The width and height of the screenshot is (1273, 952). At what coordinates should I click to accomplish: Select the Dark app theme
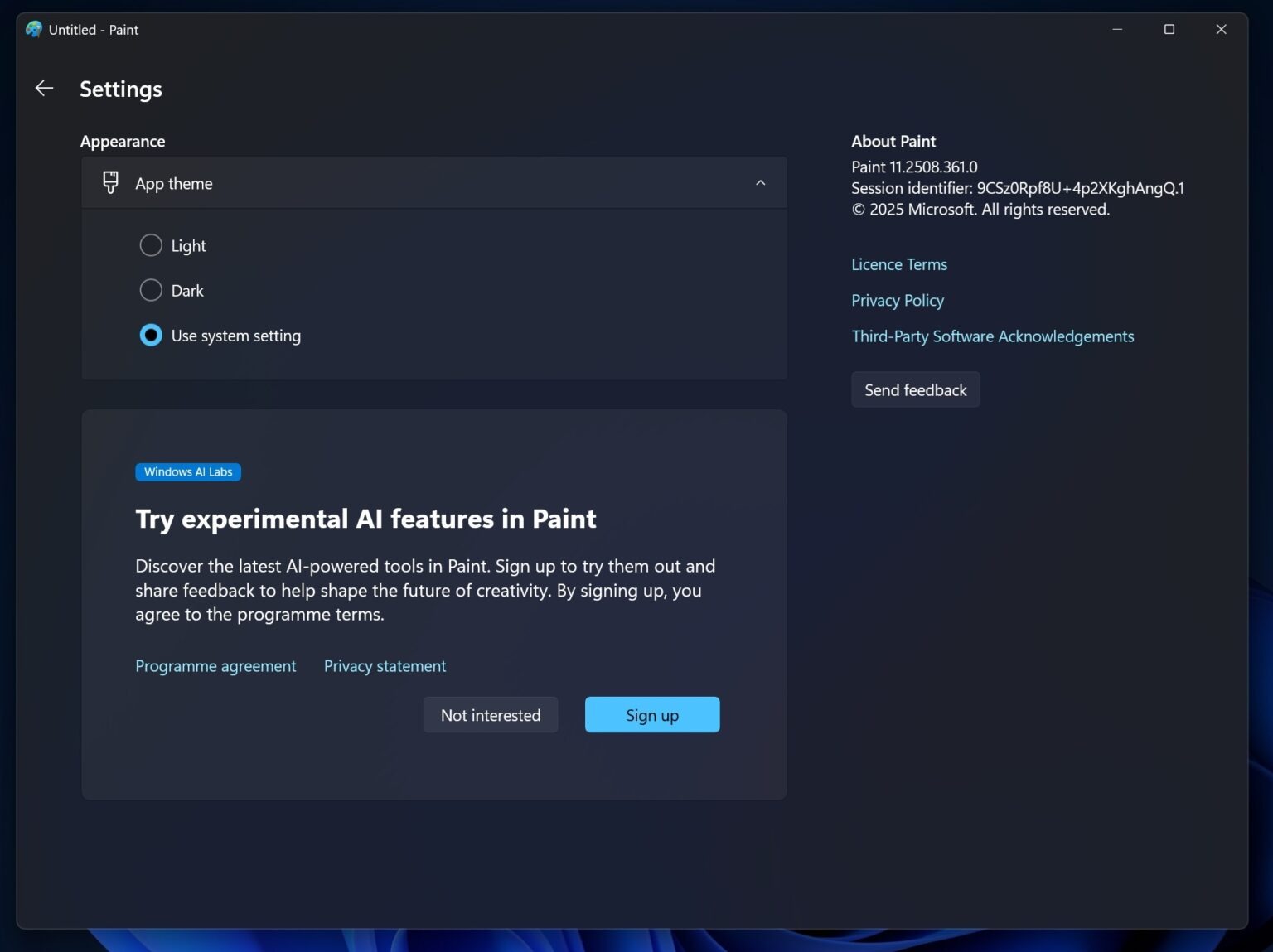click(150, 290)
